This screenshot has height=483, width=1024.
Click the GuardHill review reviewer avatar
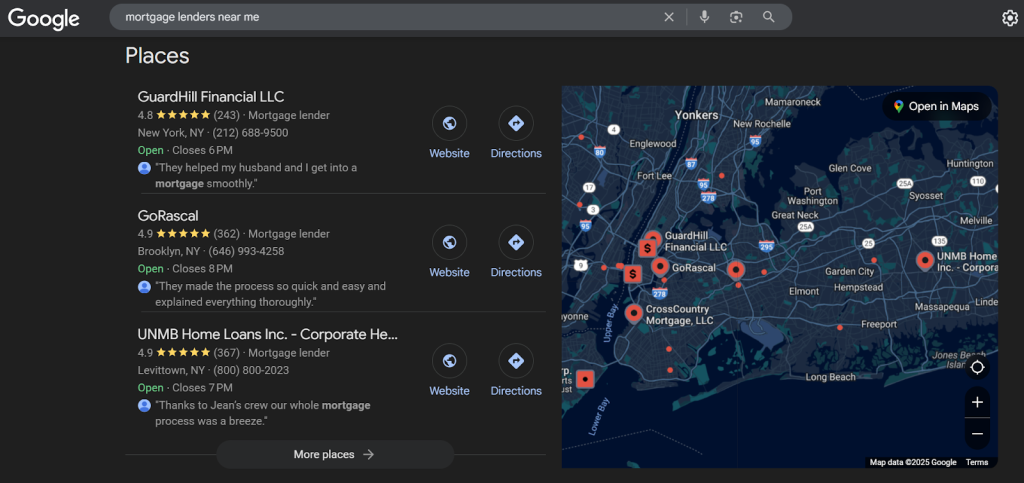(144, 168)
